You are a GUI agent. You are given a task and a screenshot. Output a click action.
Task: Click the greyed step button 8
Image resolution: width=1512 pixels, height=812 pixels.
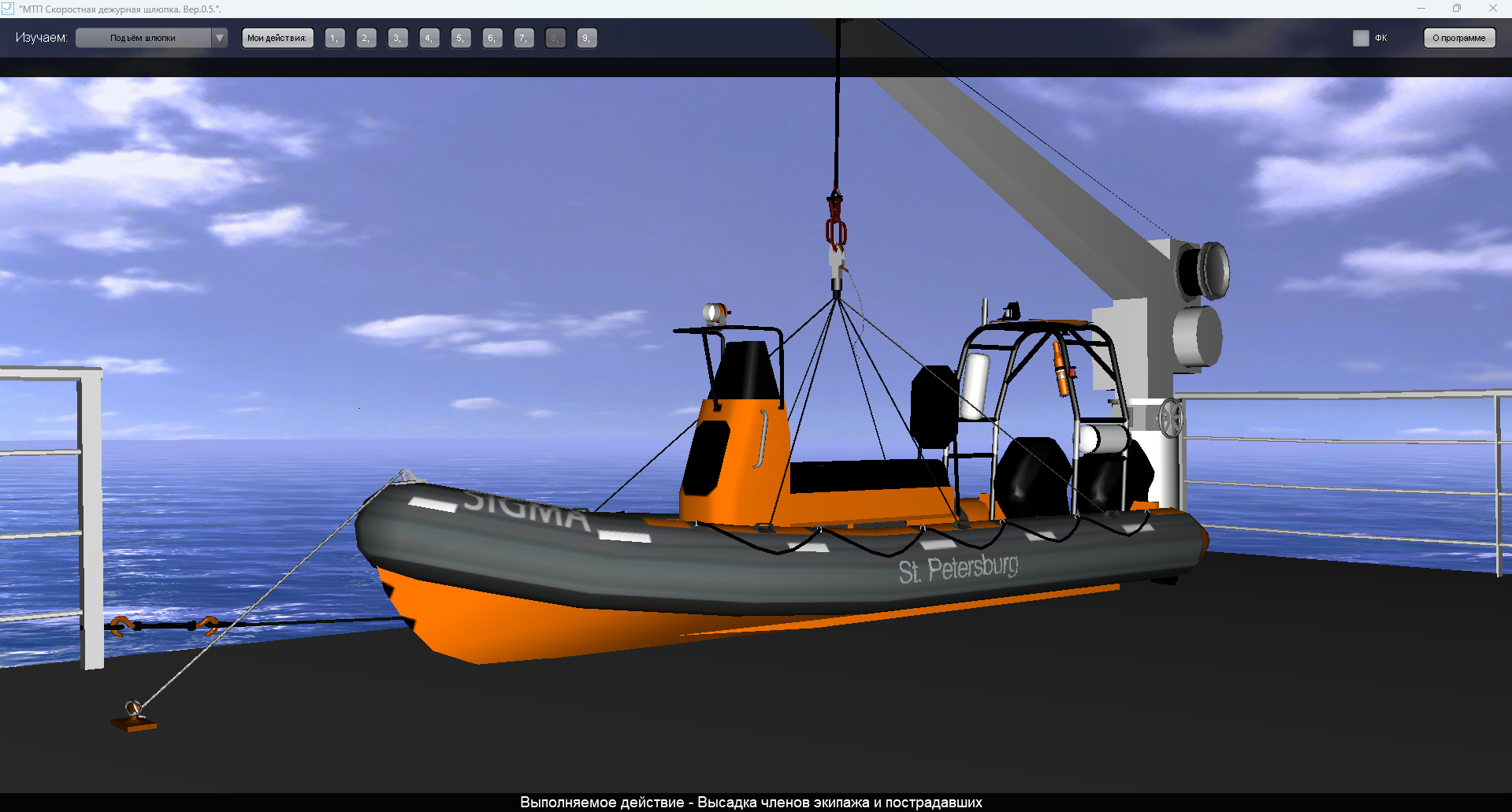pos(555,38)
